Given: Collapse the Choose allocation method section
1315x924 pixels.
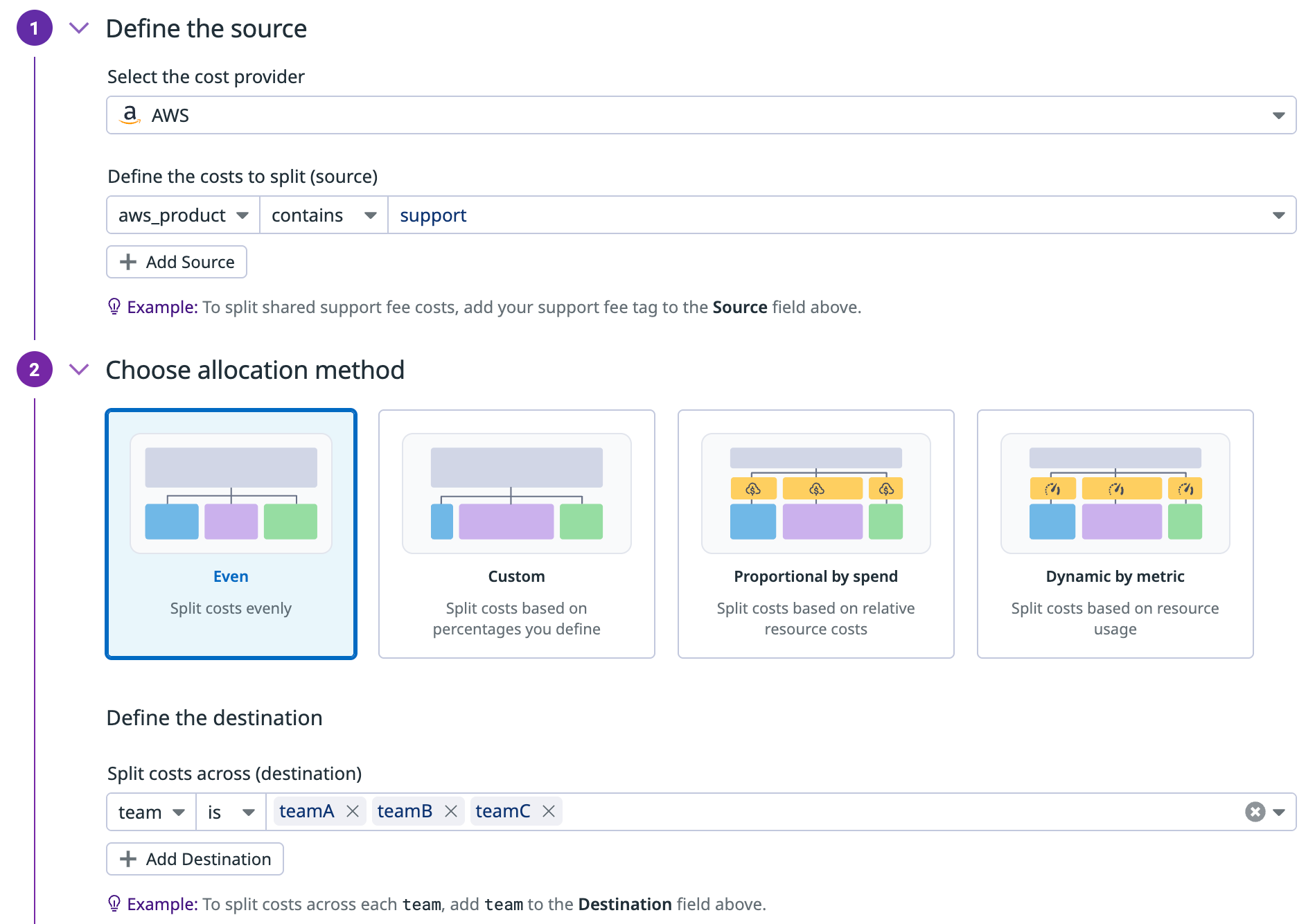Looking at the screenshot, I should pyautogui.click(x=80, y=370).
